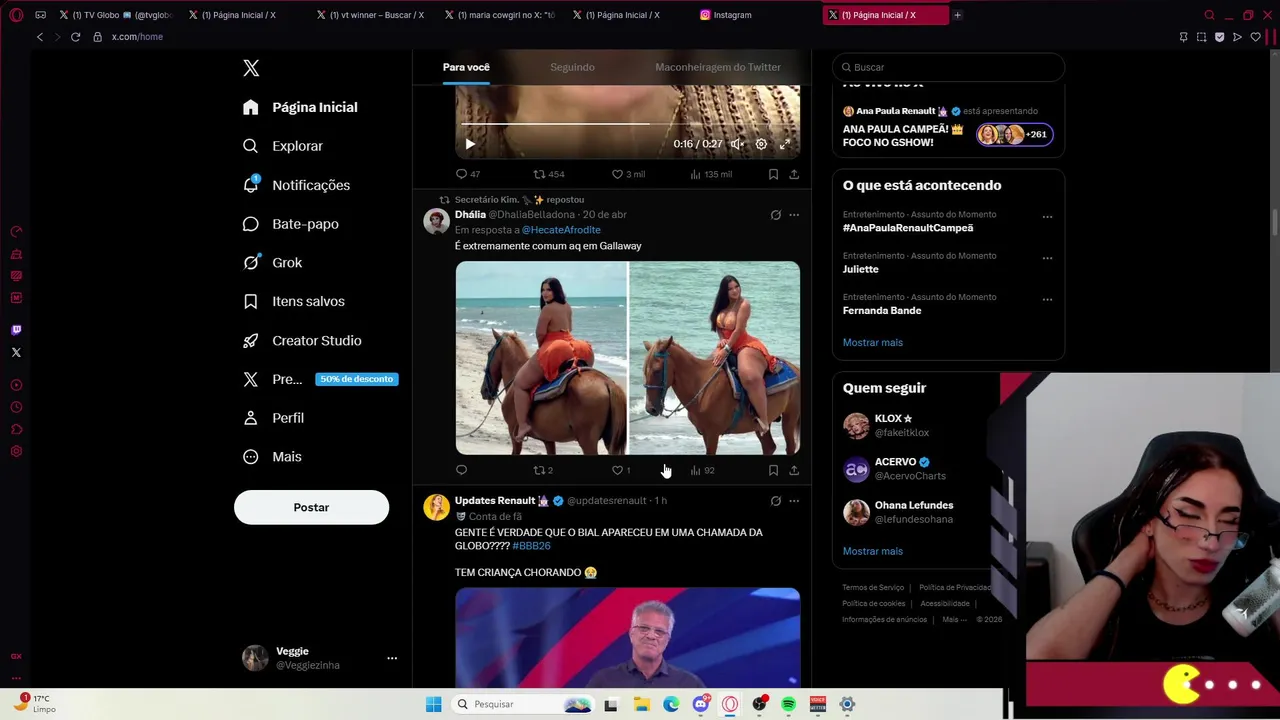Open the video settings gear
Screen dimensions: 1280x720
click(x=761, y=144)
